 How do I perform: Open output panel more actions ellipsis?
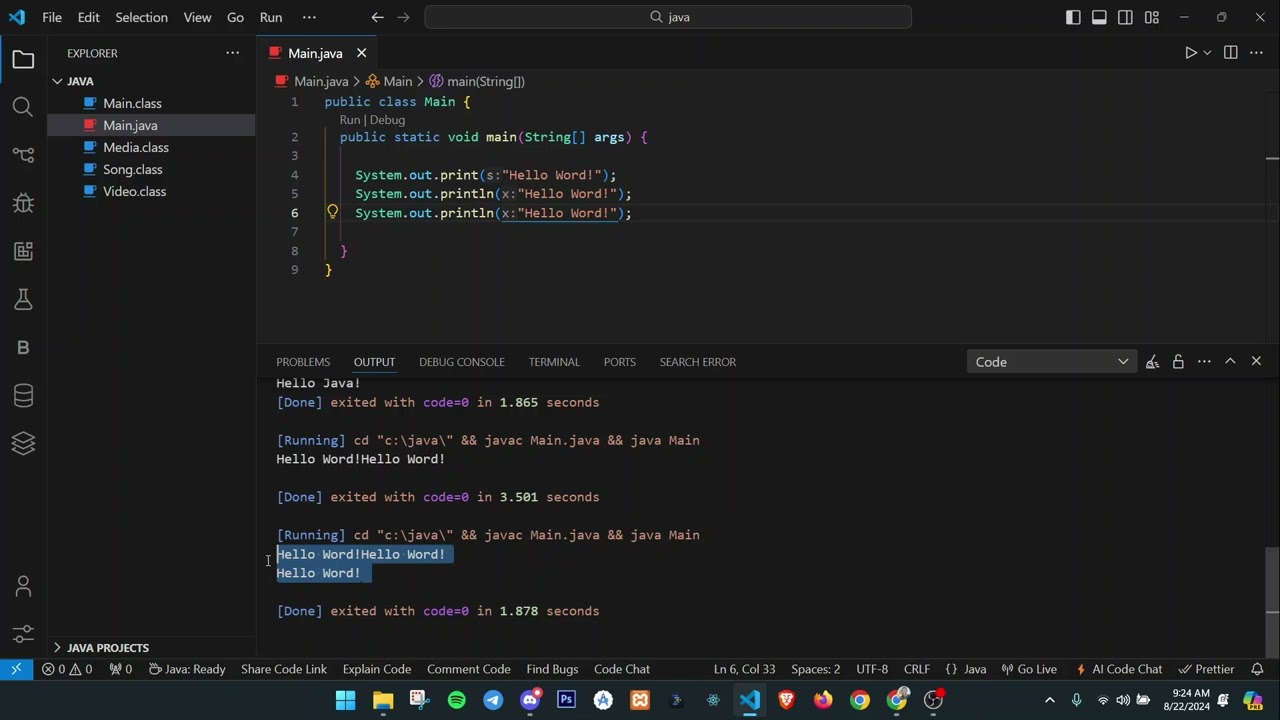point(1204,362)
